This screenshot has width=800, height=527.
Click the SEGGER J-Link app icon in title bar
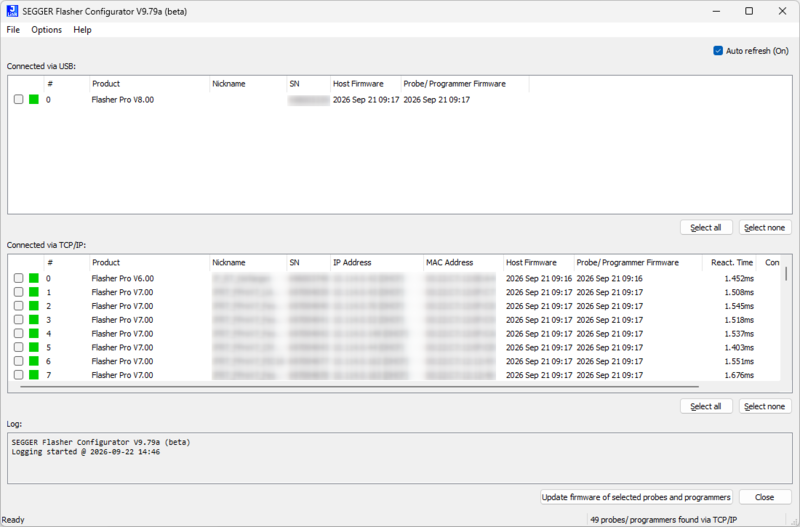(x=12, y=11)
